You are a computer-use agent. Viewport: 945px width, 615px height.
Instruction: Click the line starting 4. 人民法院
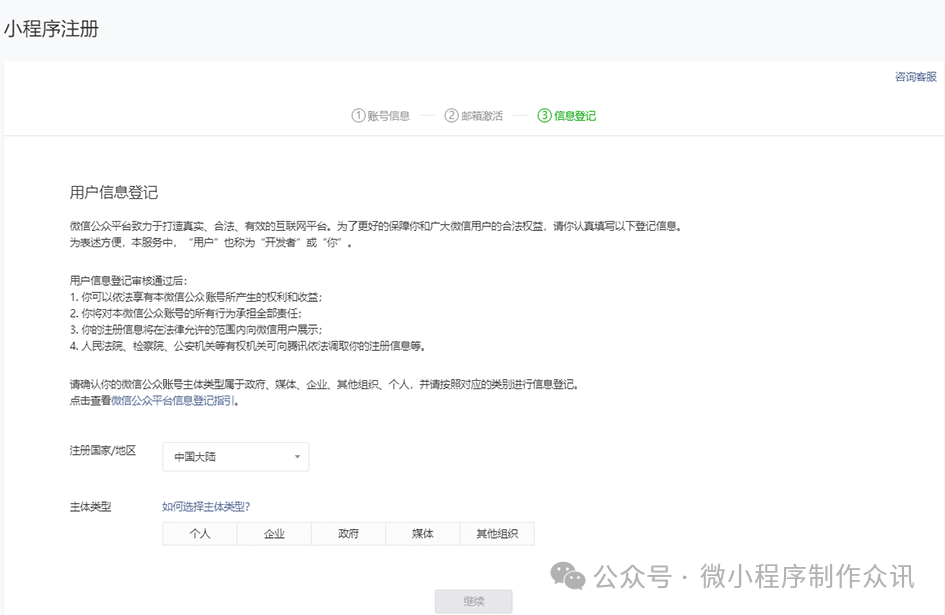(248, 346)
